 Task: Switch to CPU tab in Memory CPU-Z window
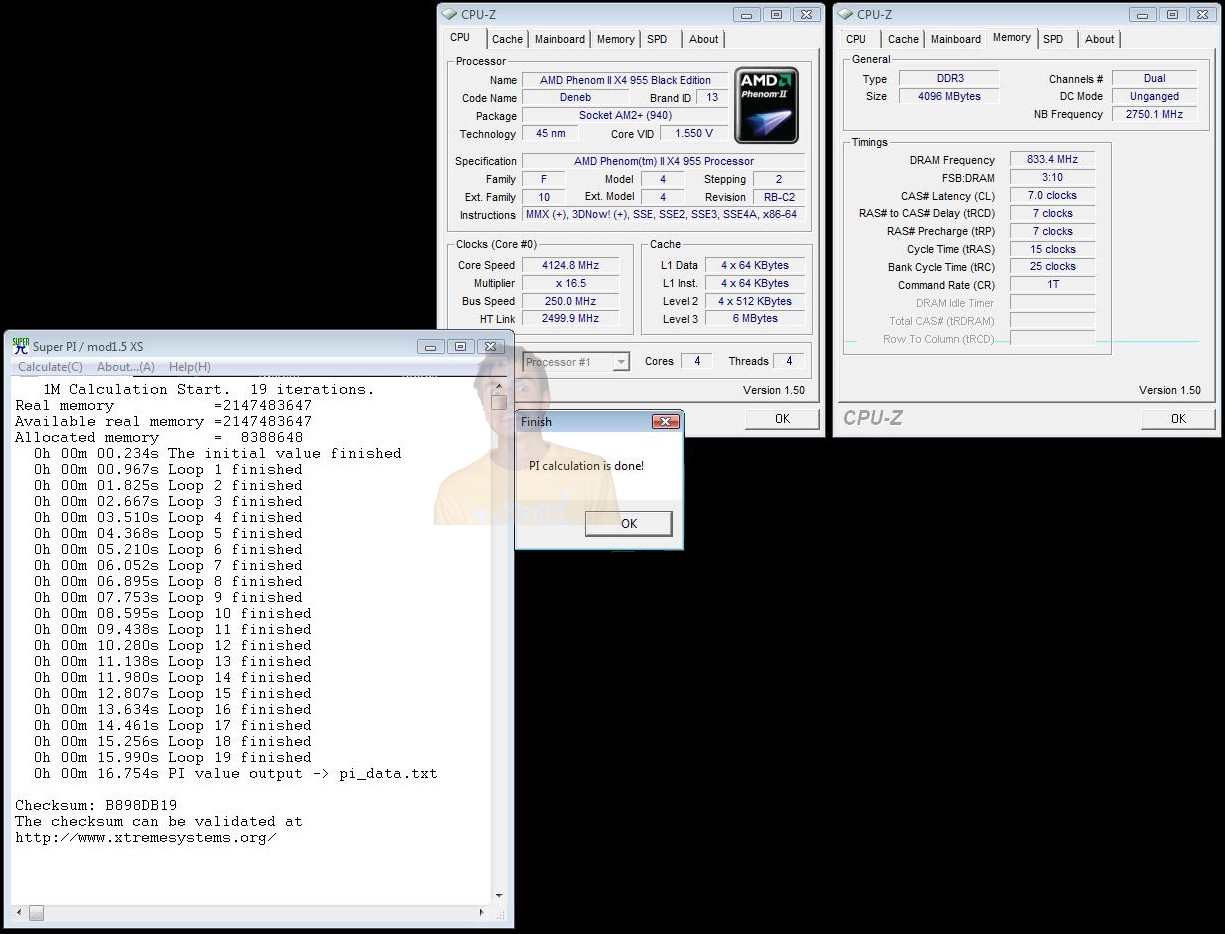pos(856,39)
